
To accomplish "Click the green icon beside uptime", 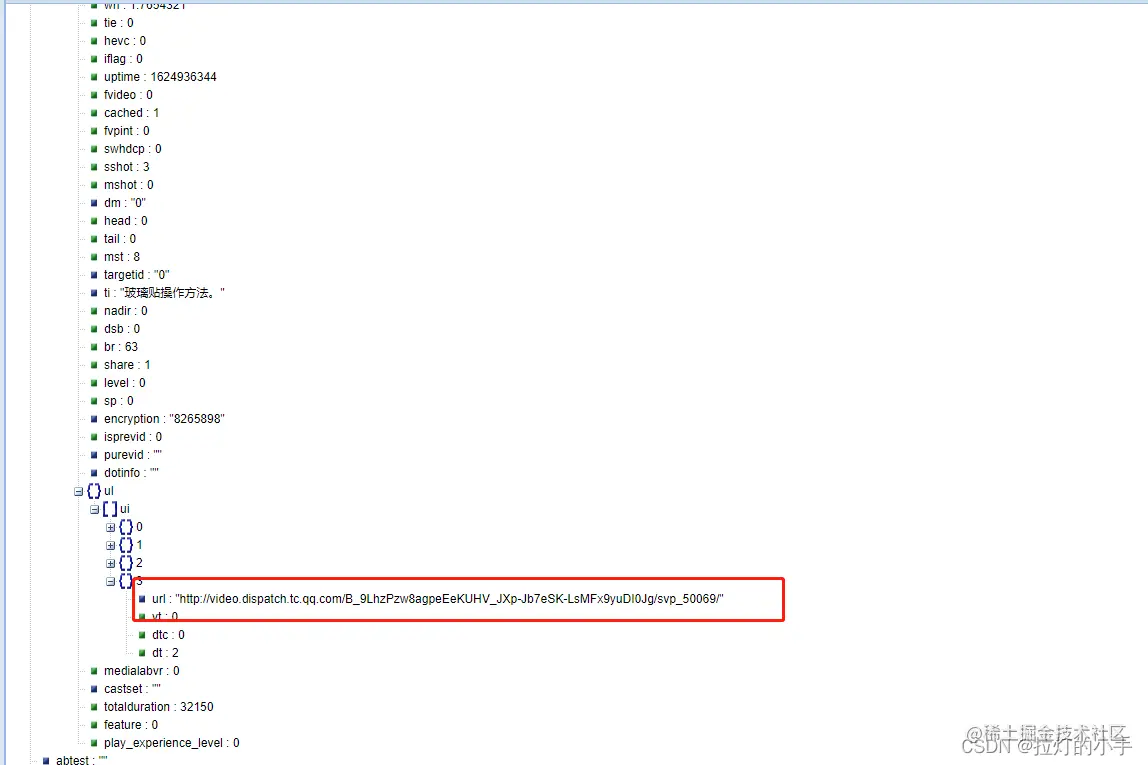I will [94, 77].
